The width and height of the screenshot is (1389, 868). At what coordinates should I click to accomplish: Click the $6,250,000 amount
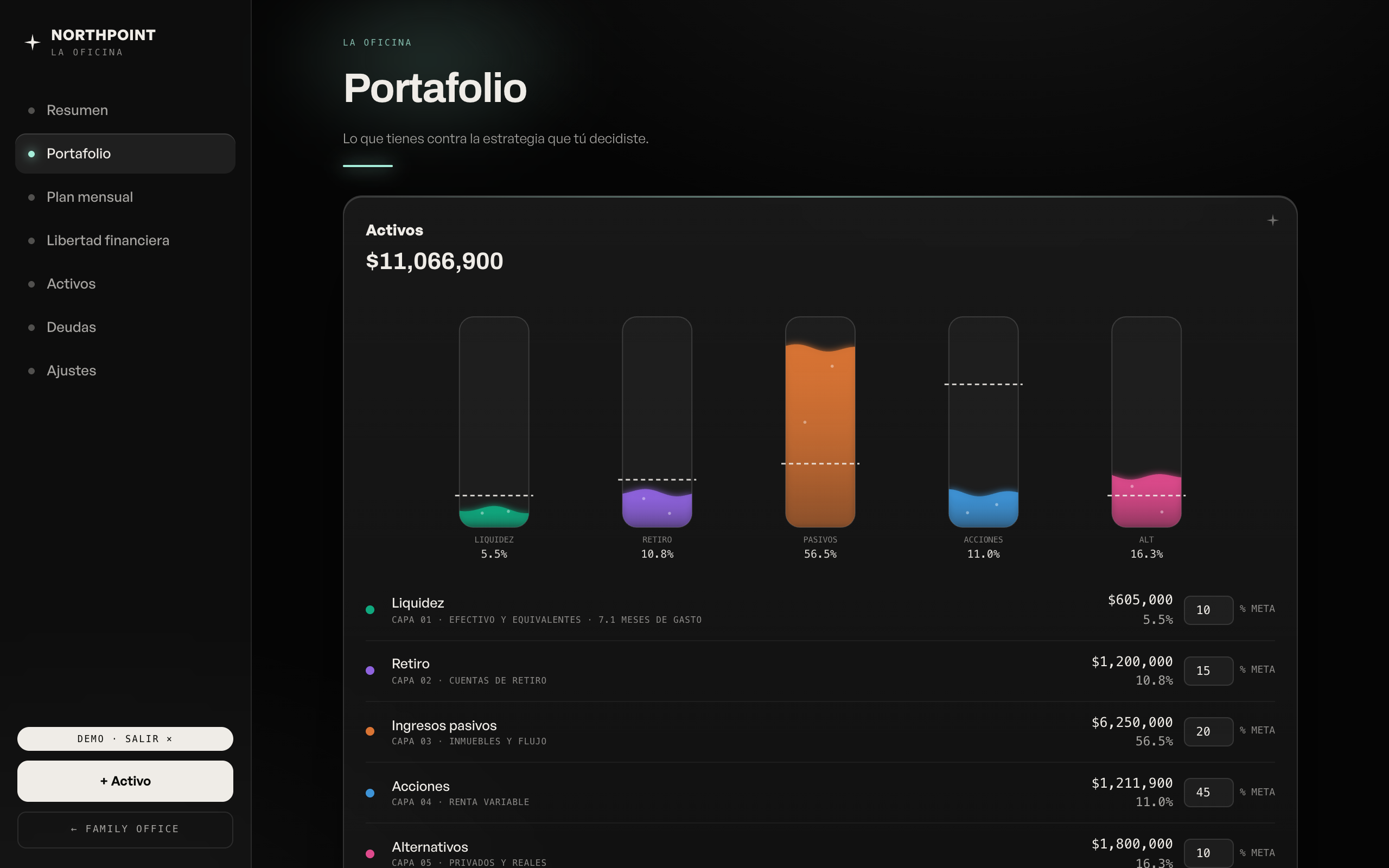1132,722
